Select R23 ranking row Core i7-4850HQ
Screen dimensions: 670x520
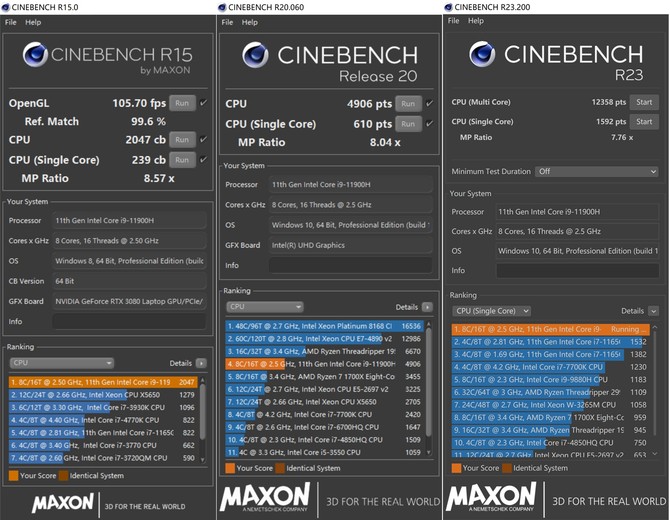pyautogui.click(x=550, y=443)
